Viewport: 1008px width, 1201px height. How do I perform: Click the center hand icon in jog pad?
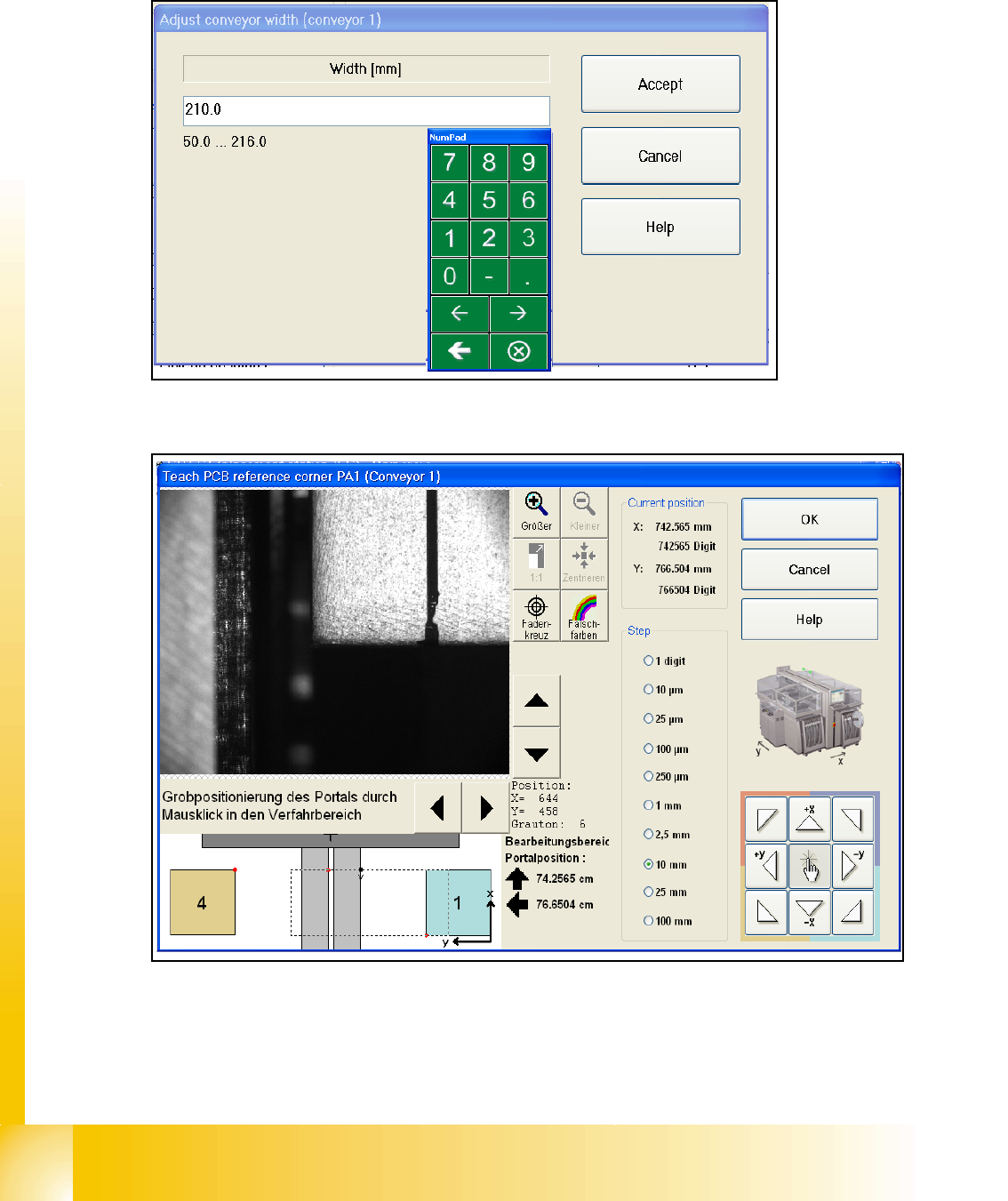[x=809, y=865]
